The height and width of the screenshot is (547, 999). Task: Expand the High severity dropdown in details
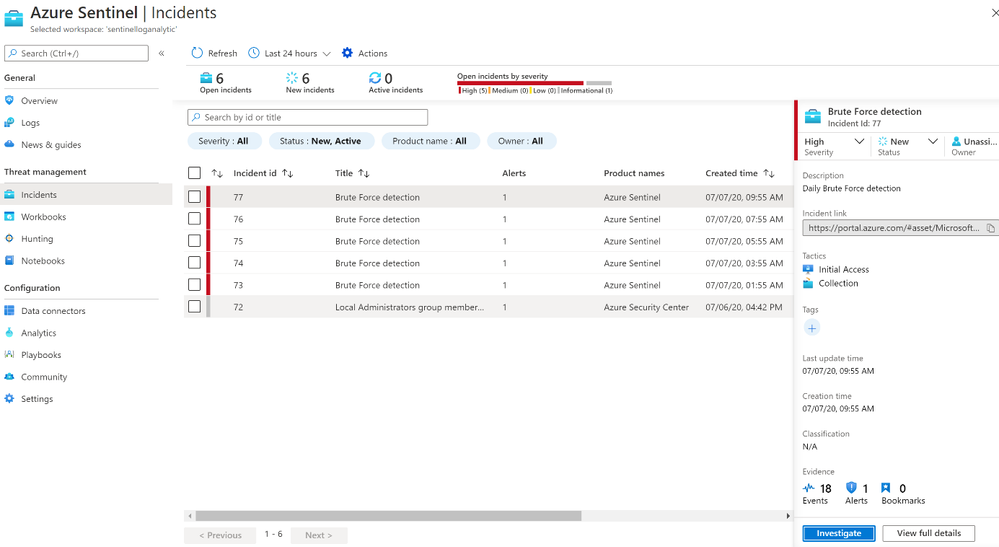[x=859, y=141]
